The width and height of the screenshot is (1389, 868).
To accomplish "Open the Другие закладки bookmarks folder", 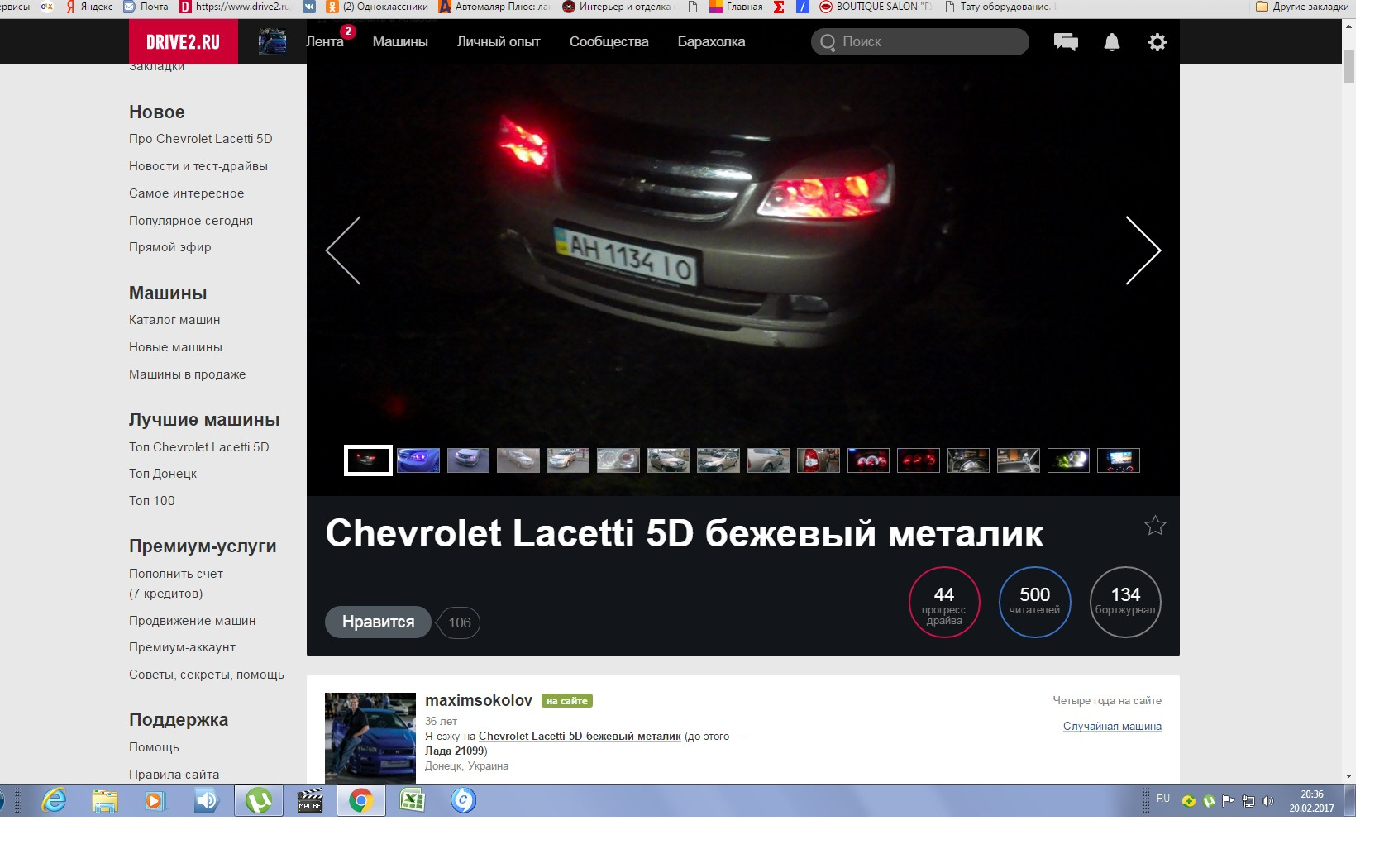I will pos(1302,7).
